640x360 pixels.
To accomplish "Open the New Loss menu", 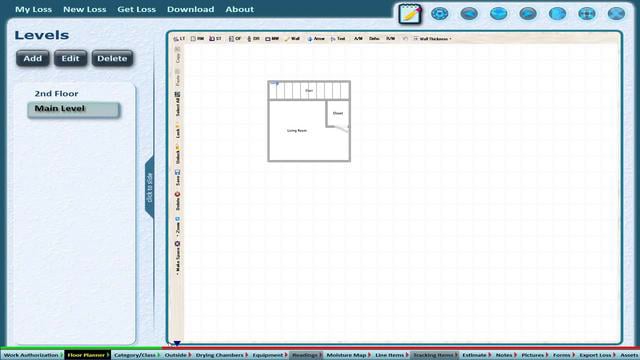I will 84,9.
